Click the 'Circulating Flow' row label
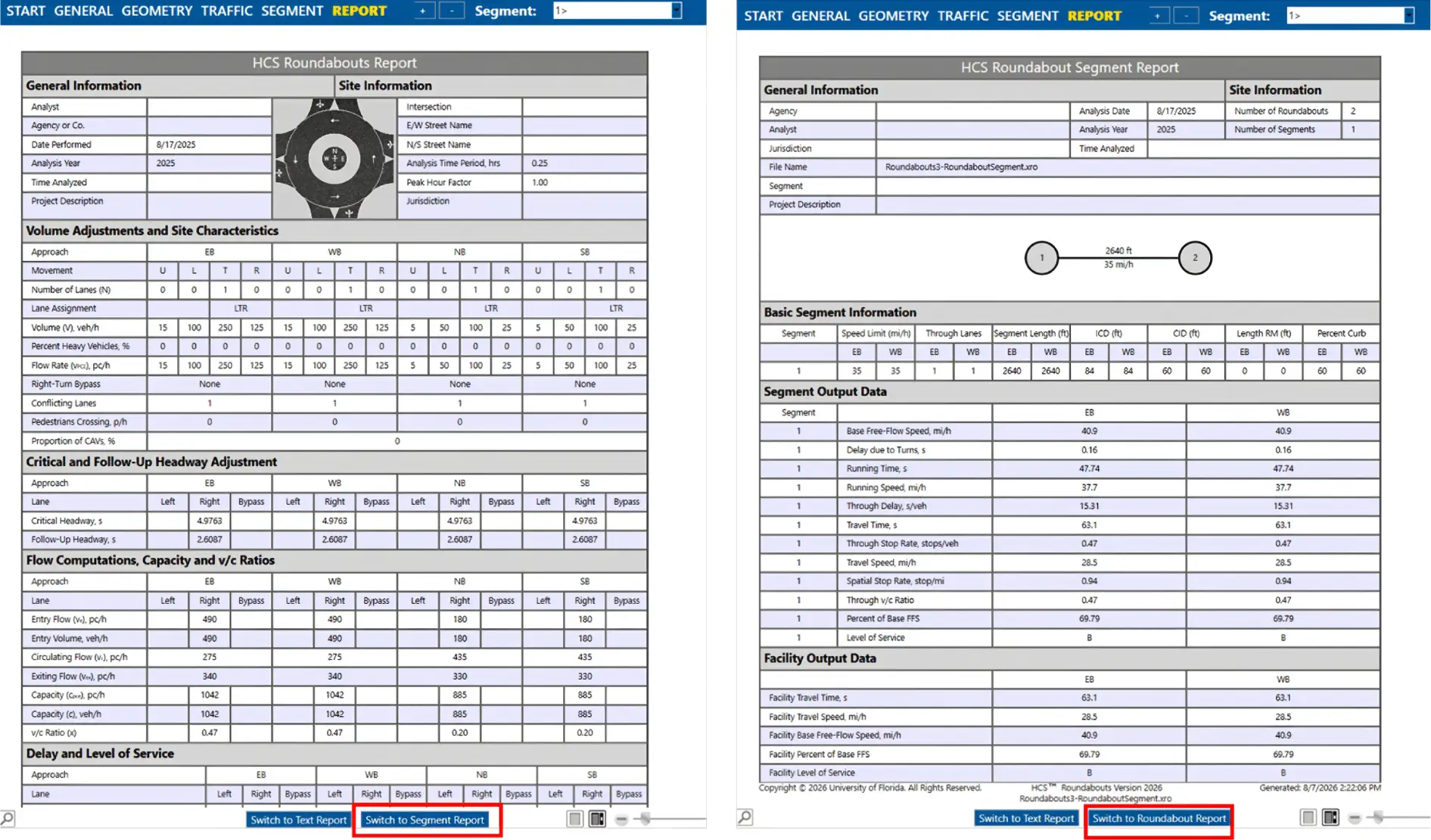 point(79,658)
